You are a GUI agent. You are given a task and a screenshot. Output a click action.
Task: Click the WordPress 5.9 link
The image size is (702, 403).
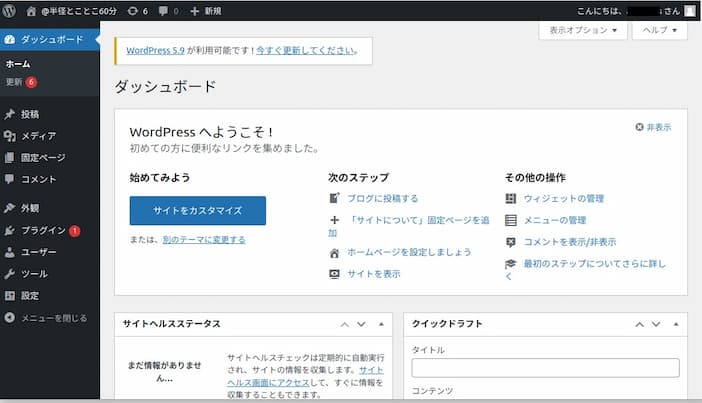[155, 51]
